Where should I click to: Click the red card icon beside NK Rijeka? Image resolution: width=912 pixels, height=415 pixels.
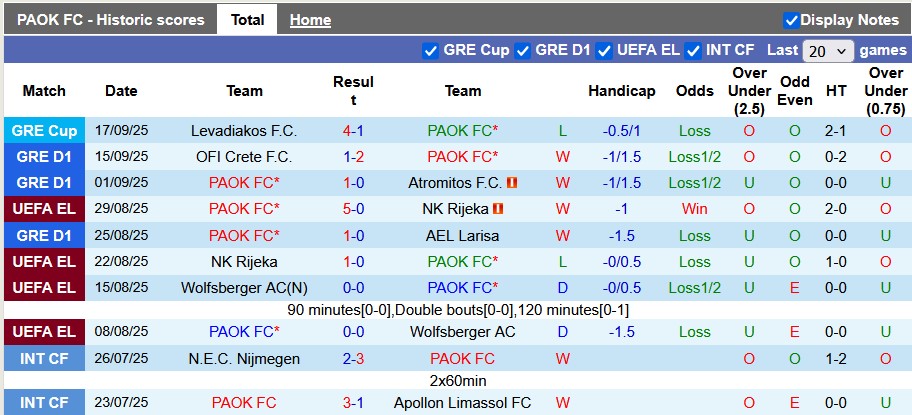pos(498,209)
